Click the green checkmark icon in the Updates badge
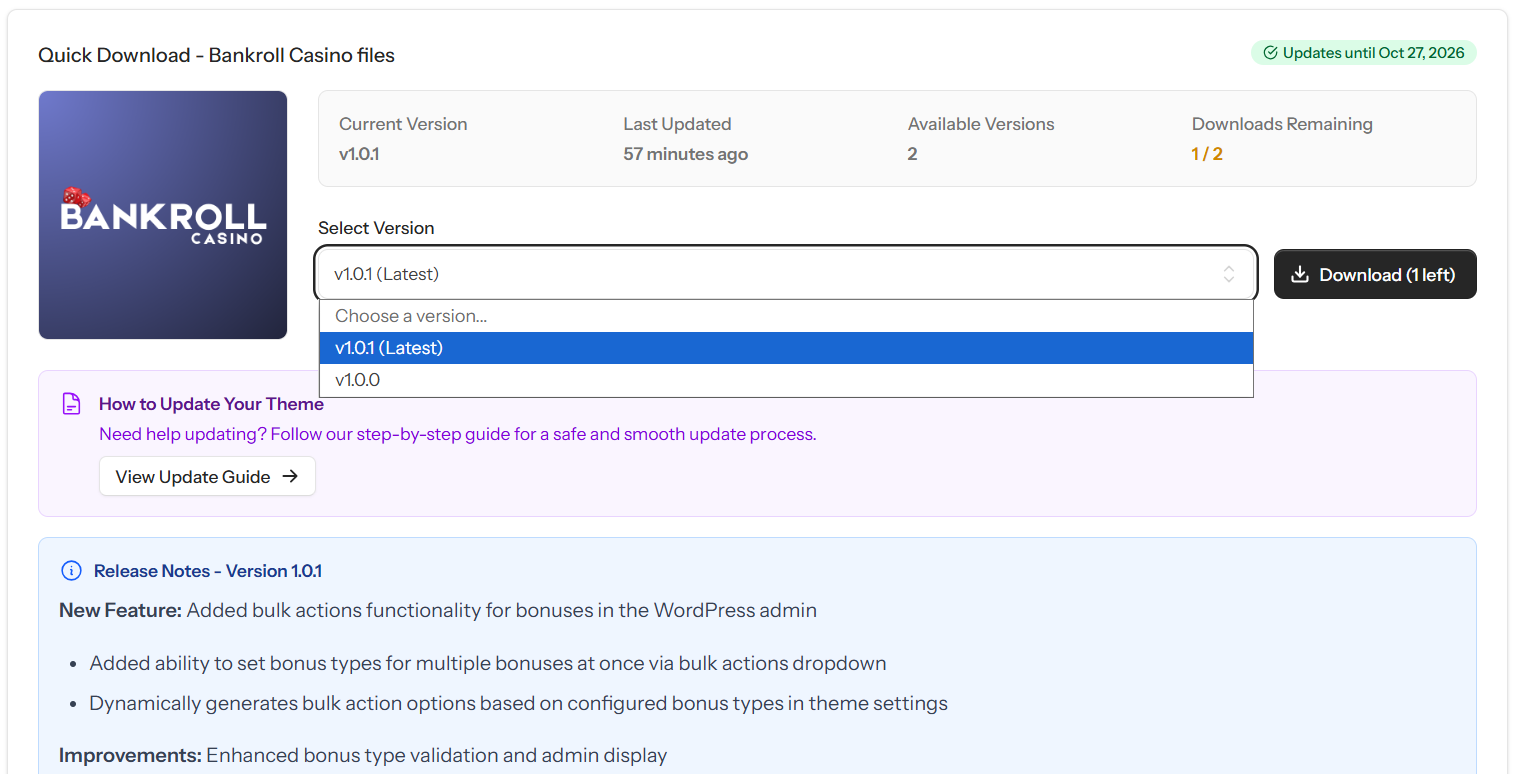The width and height of the screenshot is (1529, 774). coord(1272,52)
